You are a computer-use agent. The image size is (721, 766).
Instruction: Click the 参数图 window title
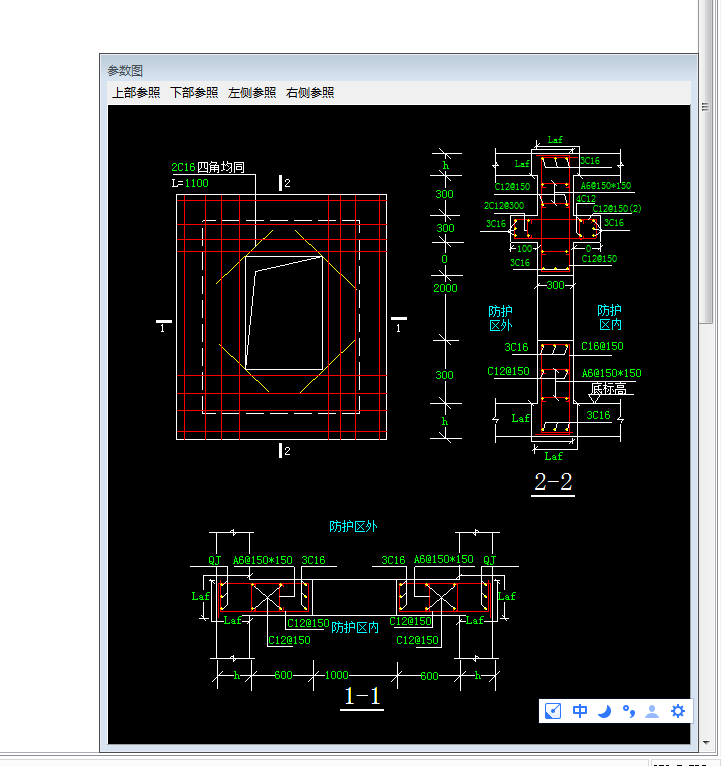pyautogui.click(x=125, y=71)
